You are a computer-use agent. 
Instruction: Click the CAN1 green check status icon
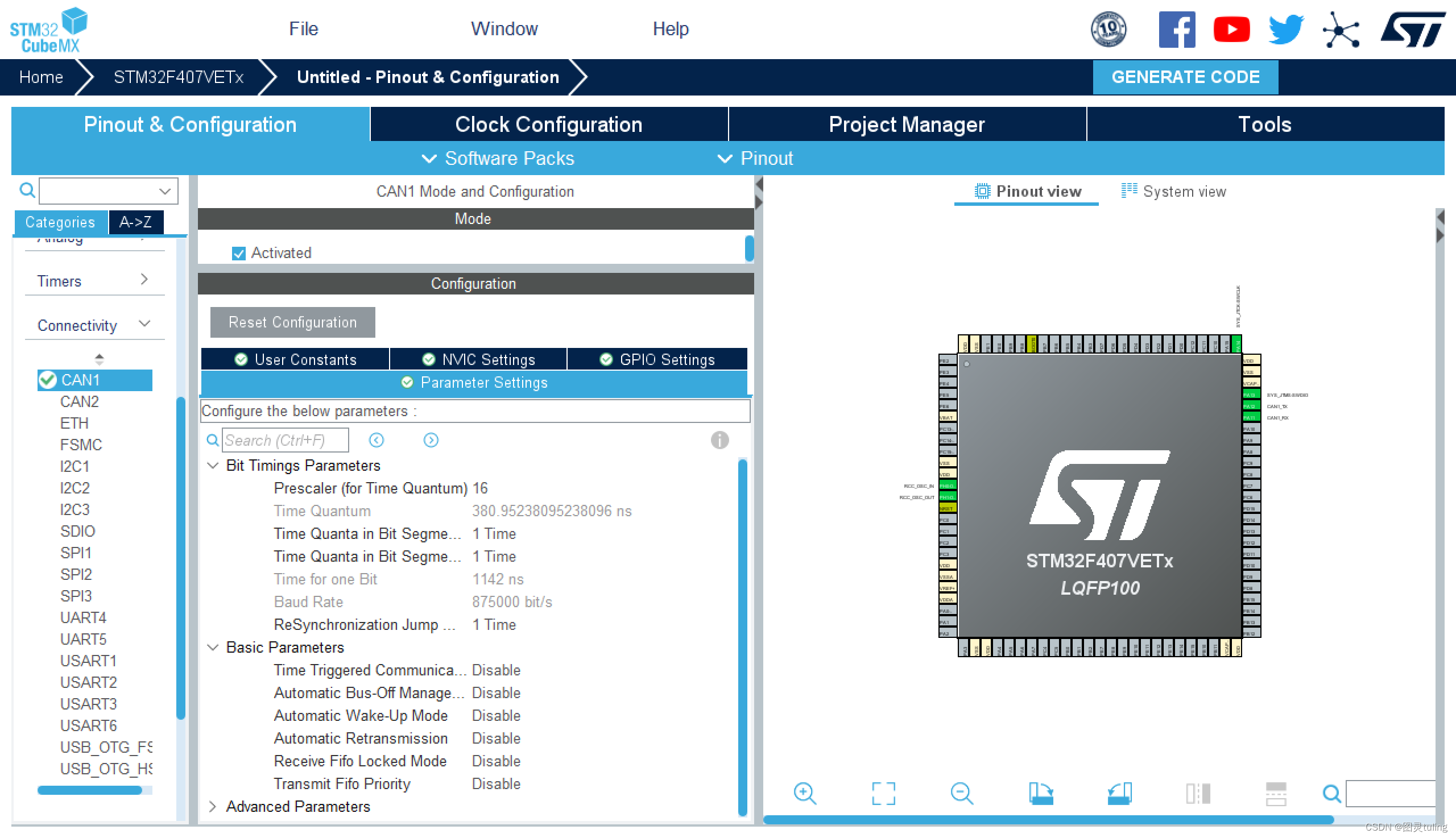tap(47, 380)
